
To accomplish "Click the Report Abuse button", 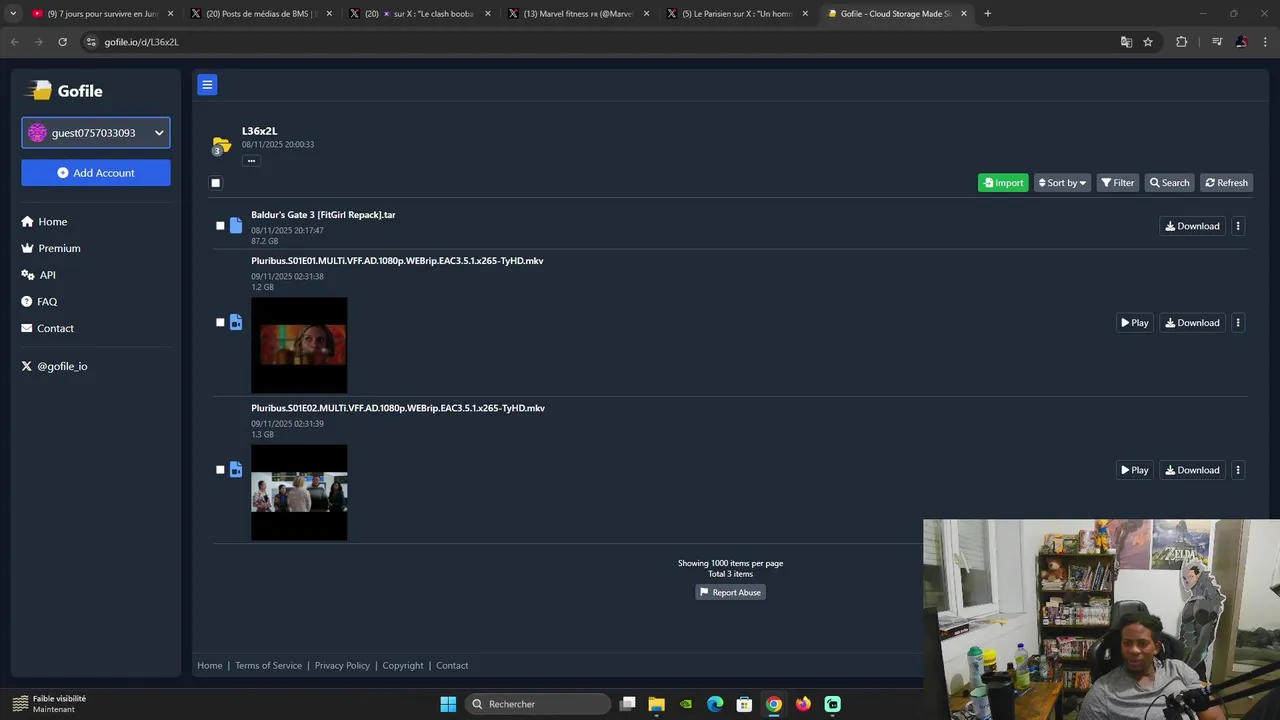I will tap(731, 592).
